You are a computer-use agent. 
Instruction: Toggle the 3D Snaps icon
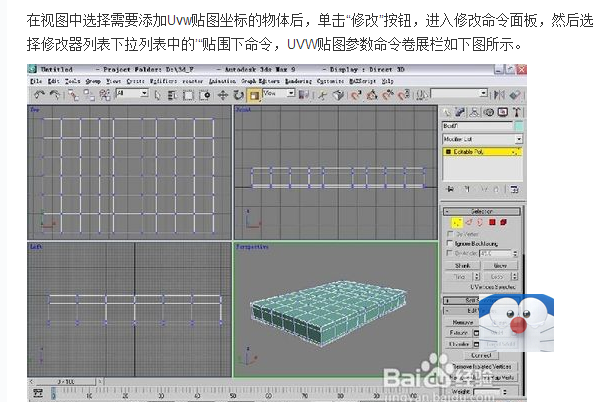[x=356, y=95]
